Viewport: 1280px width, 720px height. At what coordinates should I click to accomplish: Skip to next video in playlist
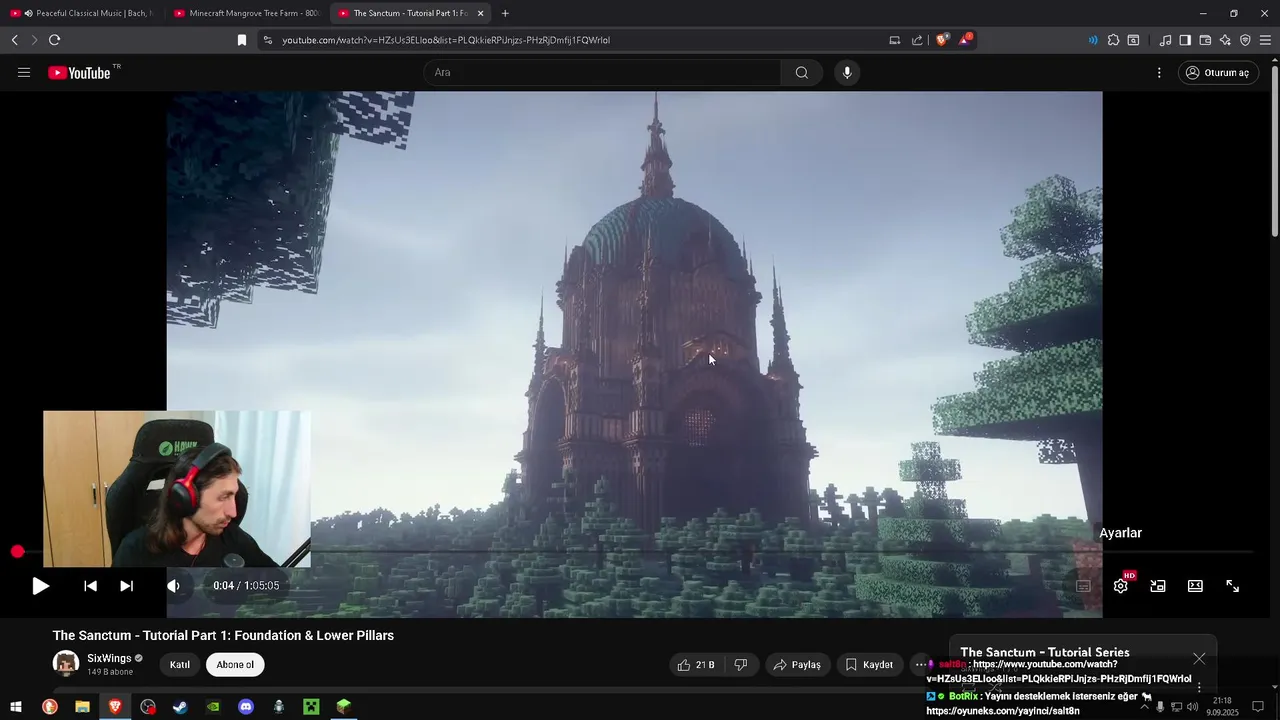[x=126, y=586]
